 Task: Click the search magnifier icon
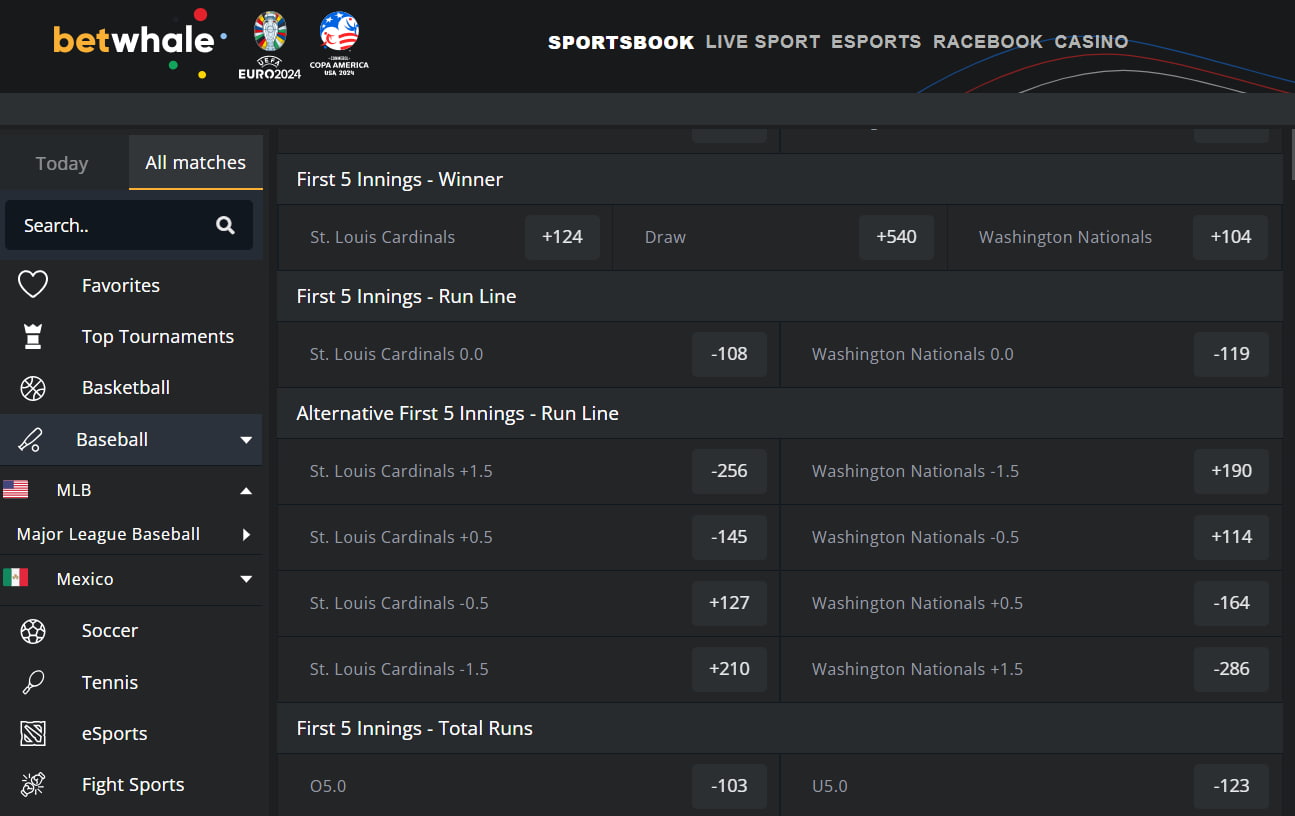point(226,225)
